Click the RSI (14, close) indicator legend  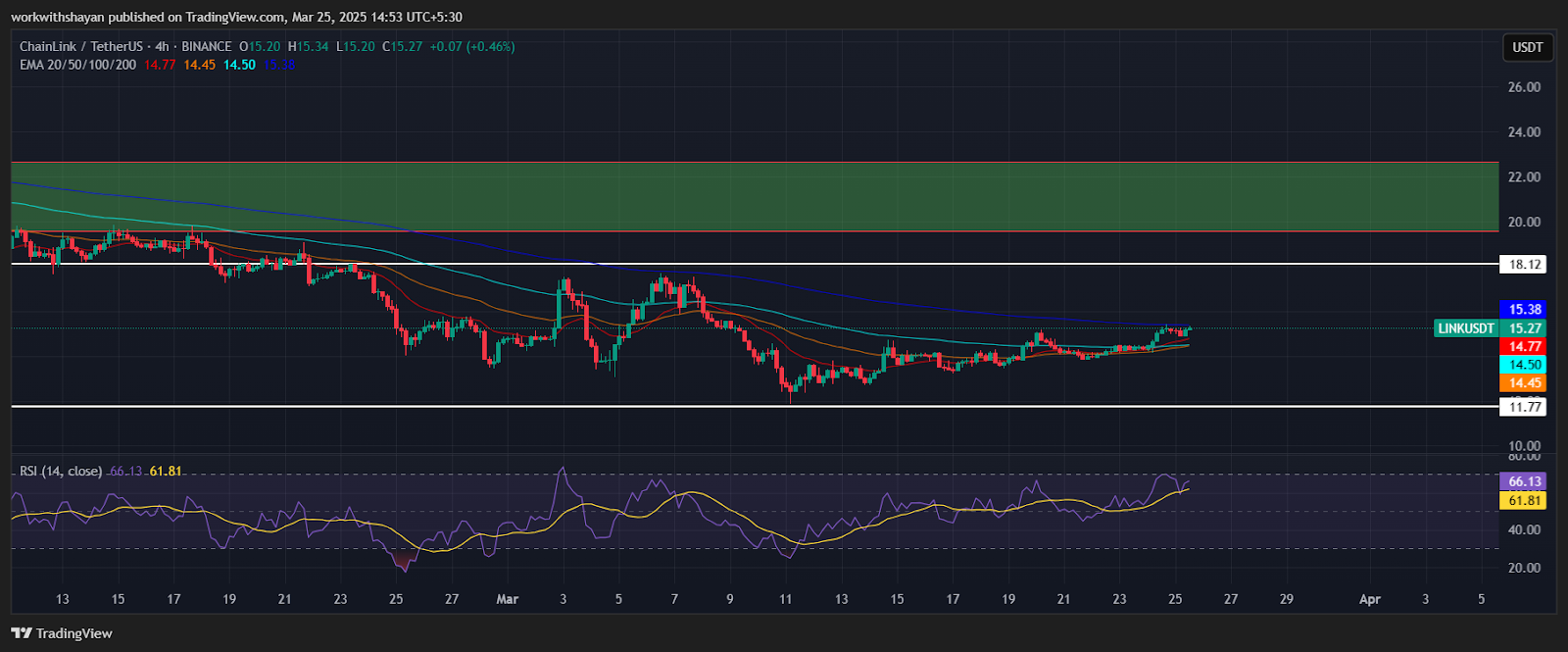pyautogui.click(x=61, y=472)
